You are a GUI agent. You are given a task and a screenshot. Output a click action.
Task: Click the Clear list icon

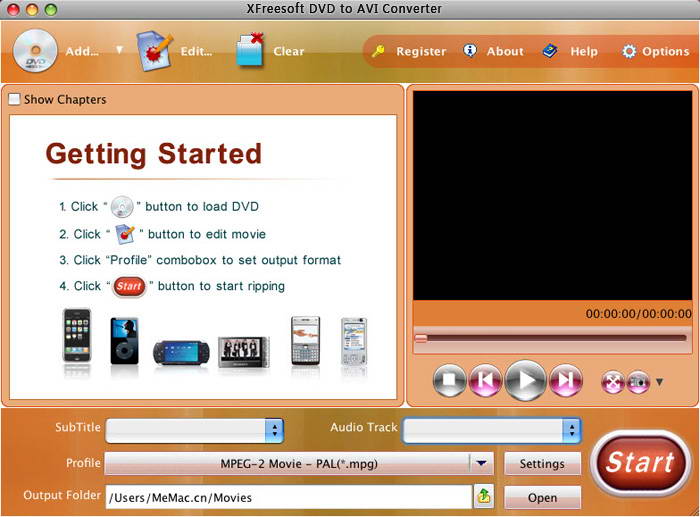pos(250,50)
